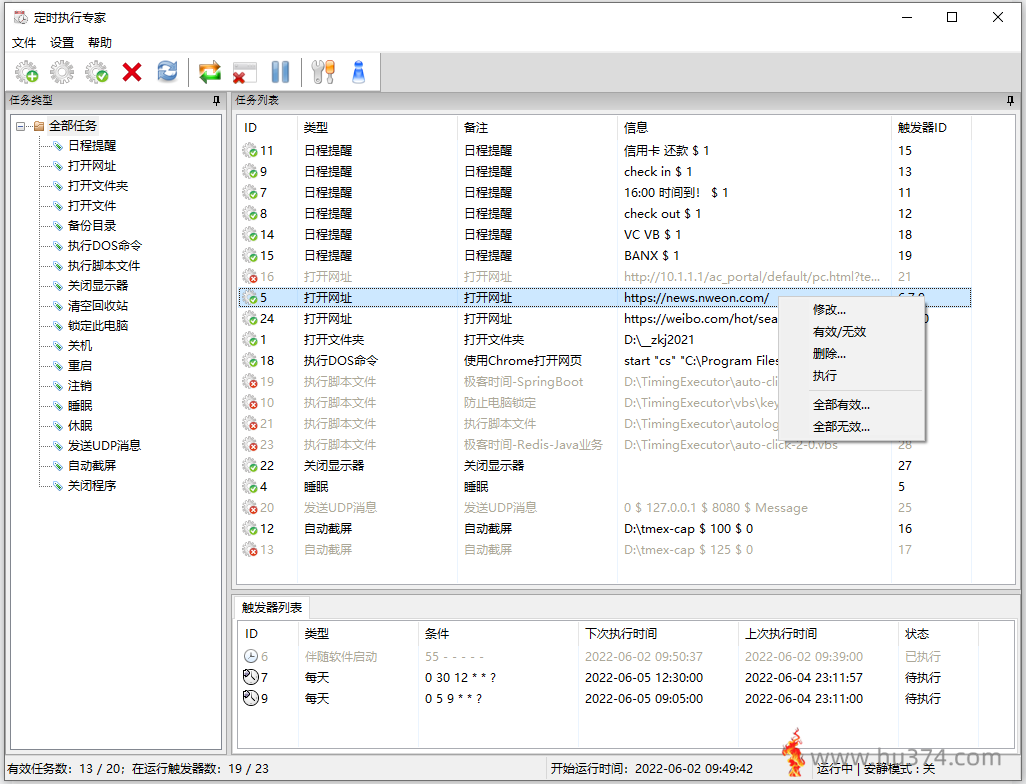Click the window with red X toolbar icon
1026x784 pixels.
click(245, 72)
